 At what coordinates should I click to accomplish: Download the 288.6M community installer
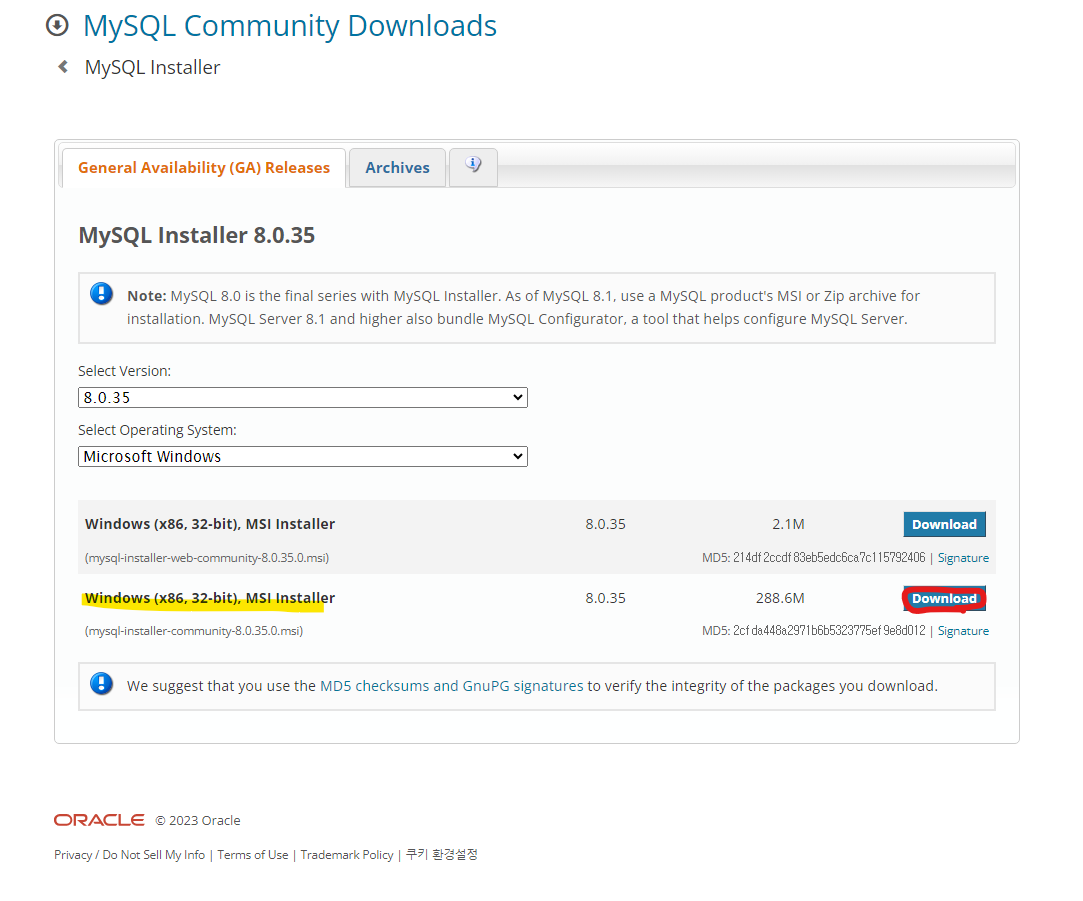tap(944, 598)
